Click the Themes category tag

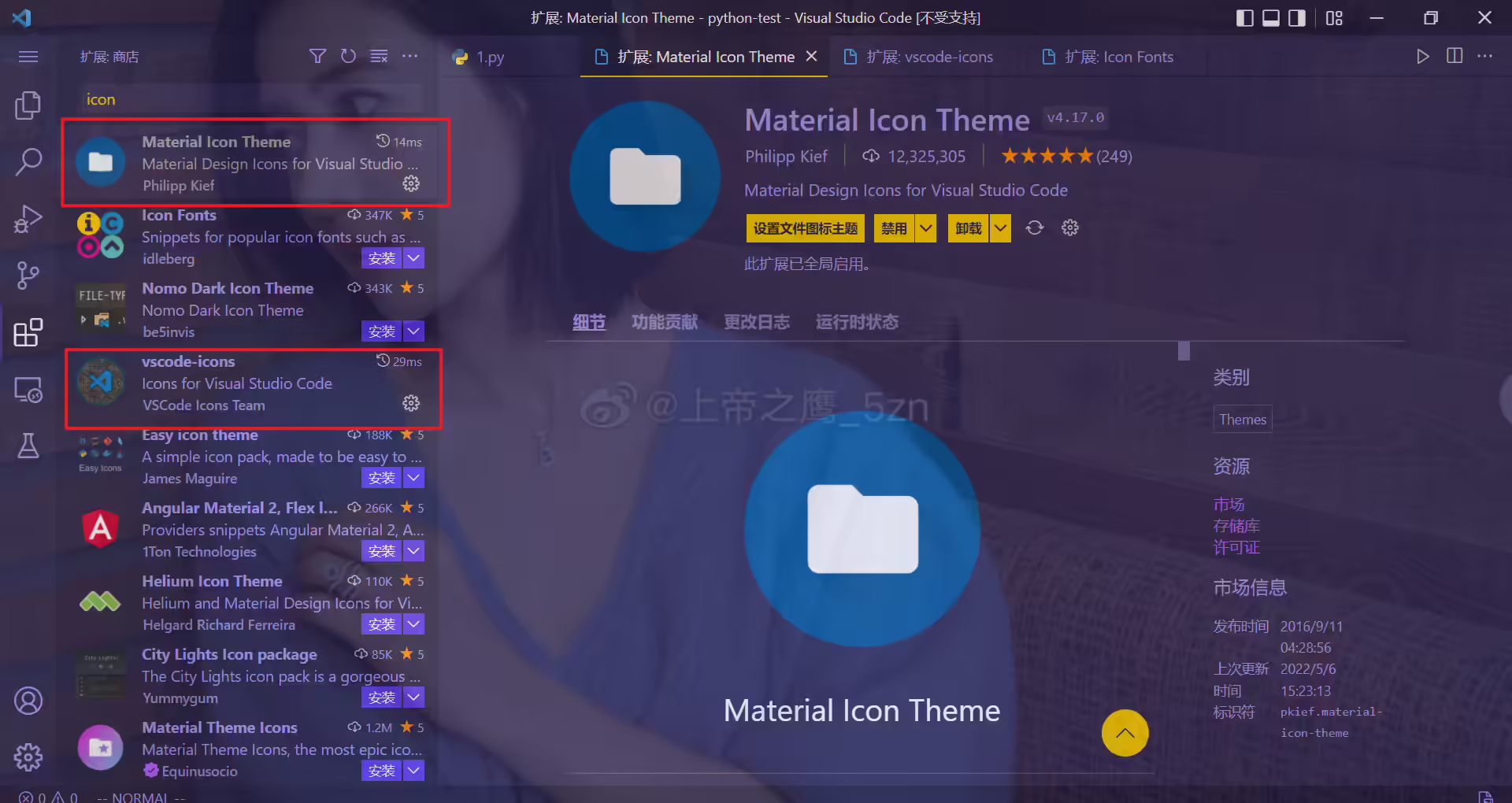(x=1243, y=419)
